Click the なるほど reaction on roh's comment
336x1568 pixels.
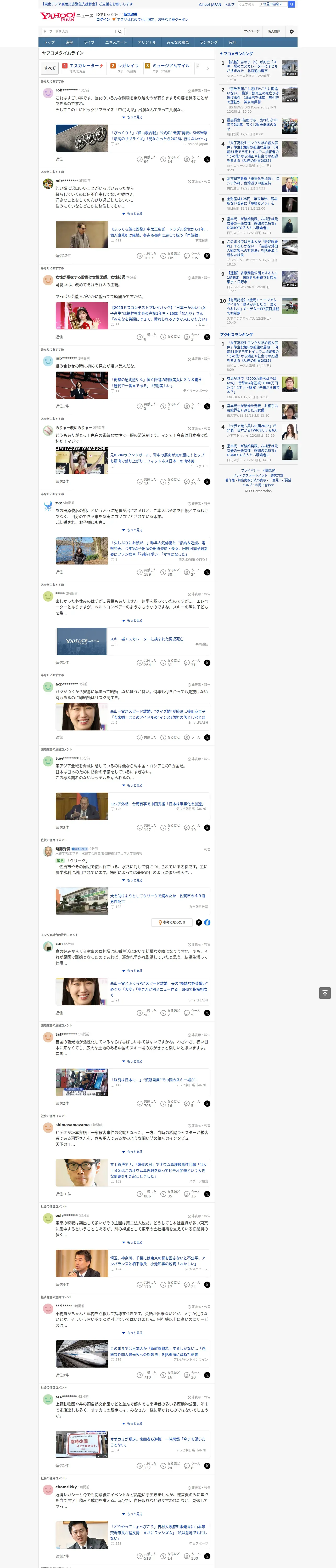170,159
